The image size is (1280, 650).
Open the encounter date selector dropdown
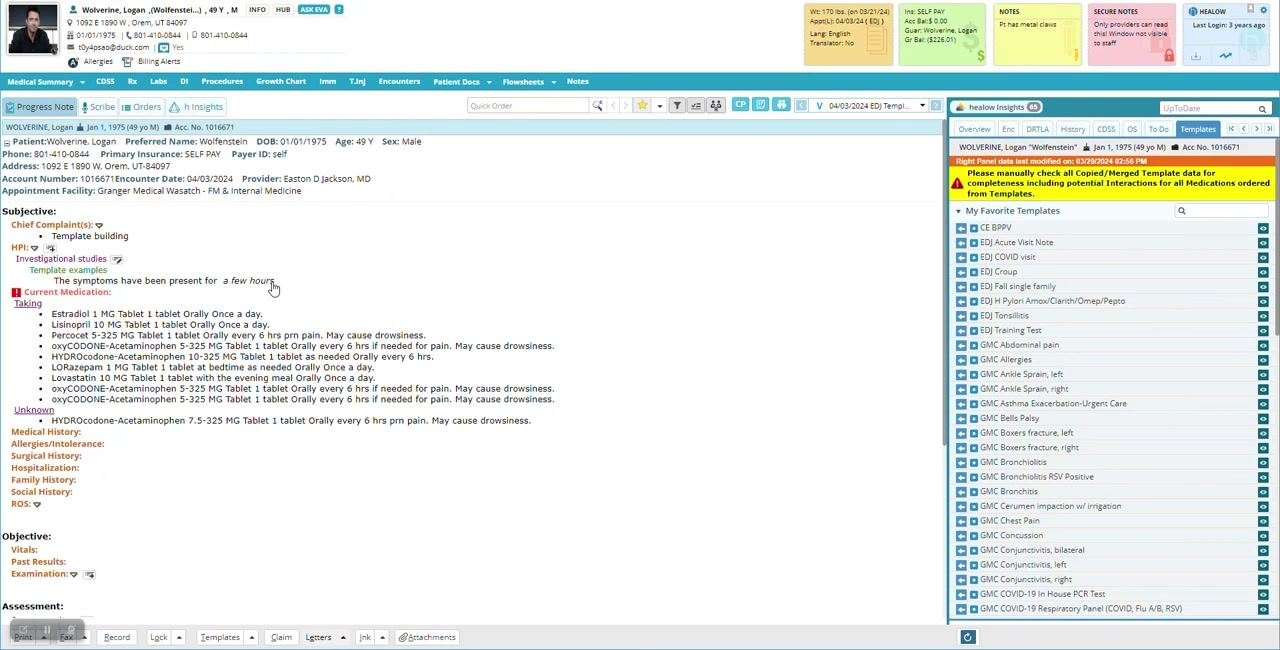tap(922, 106)
